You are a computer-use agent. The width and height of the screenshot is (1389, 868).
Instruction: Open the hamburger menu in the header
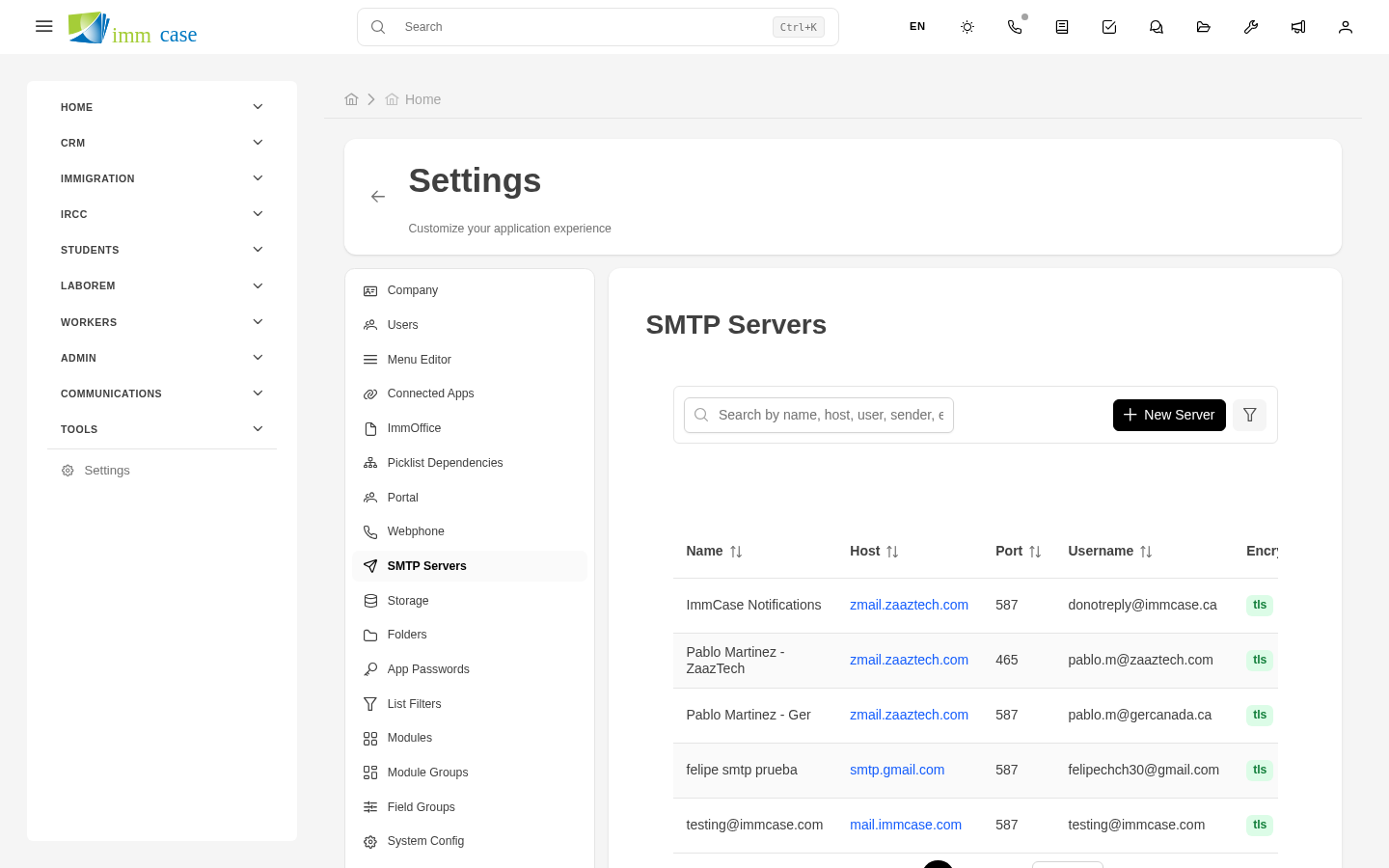43,26
